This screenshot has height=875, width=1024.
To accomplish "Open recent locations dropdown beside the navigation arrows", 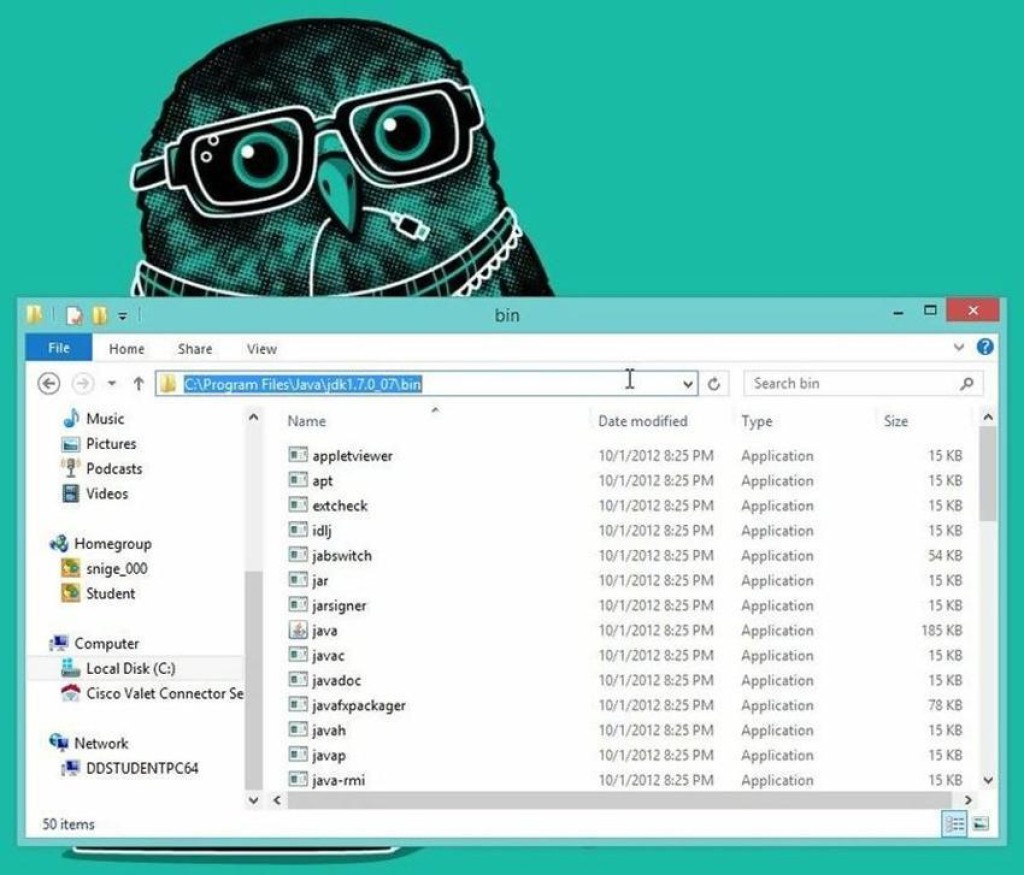I will click(112, 381).
